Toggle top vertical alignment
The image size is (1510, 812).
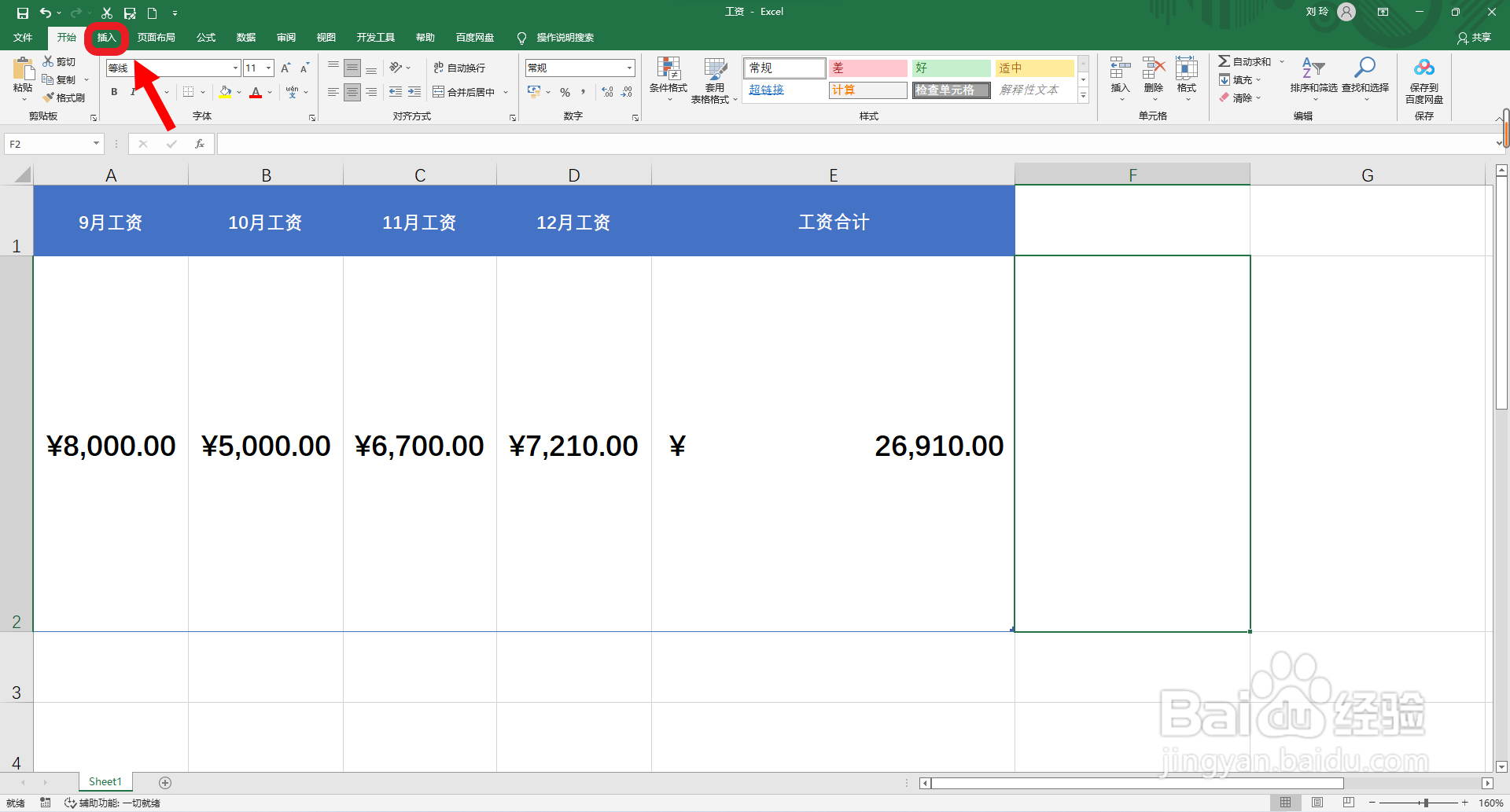[333, 68]
